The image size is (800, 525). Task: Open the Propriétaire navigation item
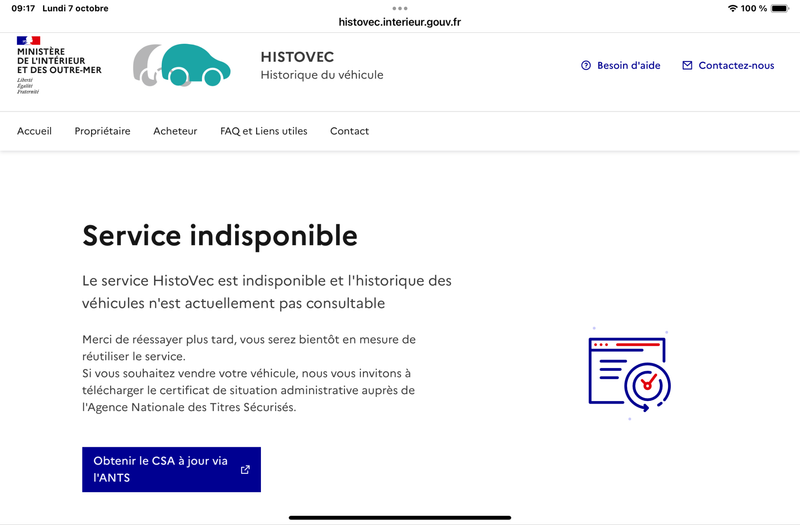(103, 131)
